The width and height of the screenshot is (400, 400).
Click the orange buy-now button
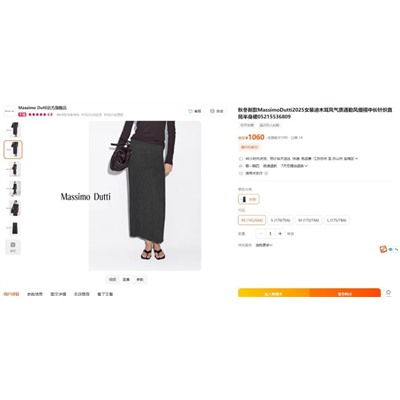tap(345, 293)
